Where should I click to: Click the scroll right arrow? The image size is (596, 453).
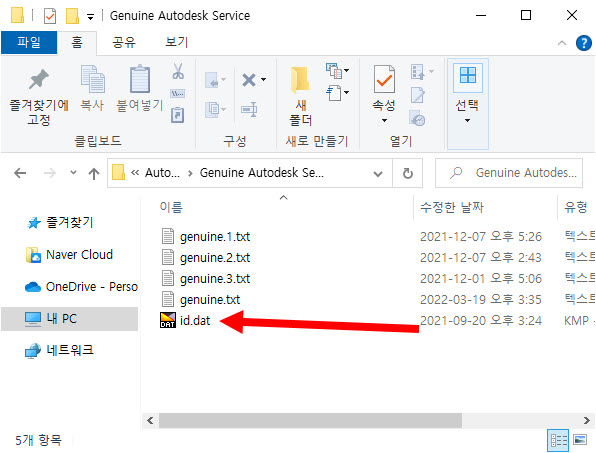pos(586,420)
